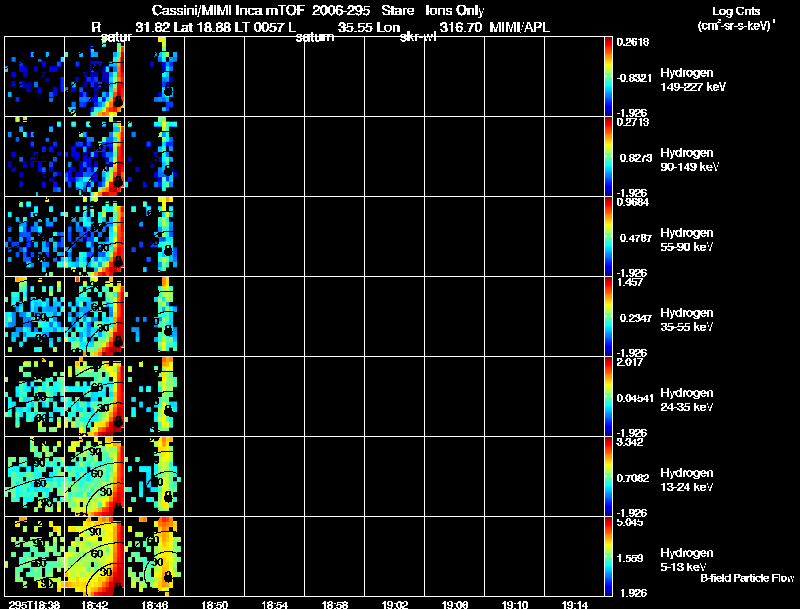Click the 295T18:38 start time label
The width and height of the screenshot is (800, 609).
[x=33, y=604]
